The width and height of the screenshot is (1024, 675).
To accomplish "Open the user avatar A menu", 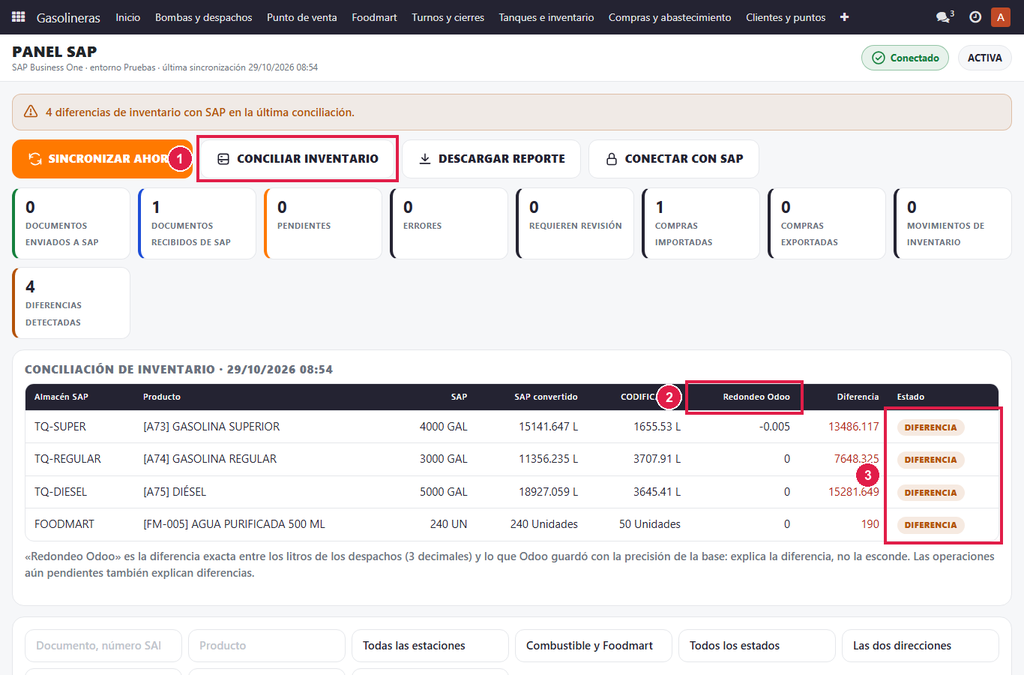I will point(1000,17).
